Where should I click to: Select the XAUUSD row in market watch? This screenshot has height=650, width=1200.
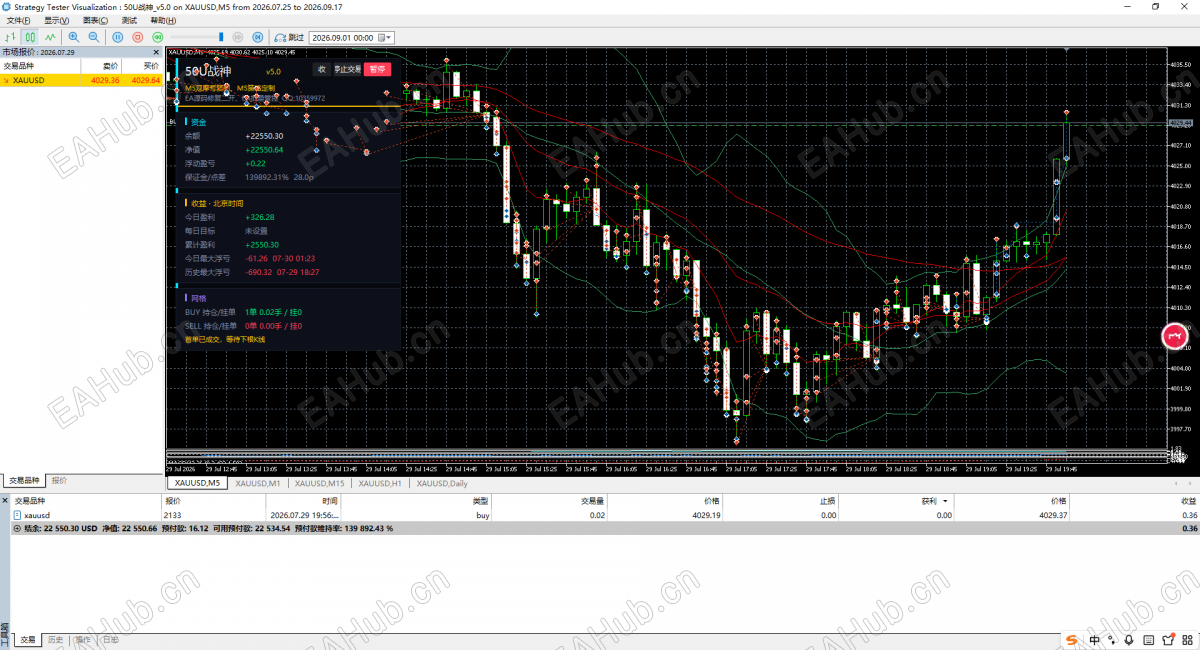pyautogui.click(x=82, y=80)
